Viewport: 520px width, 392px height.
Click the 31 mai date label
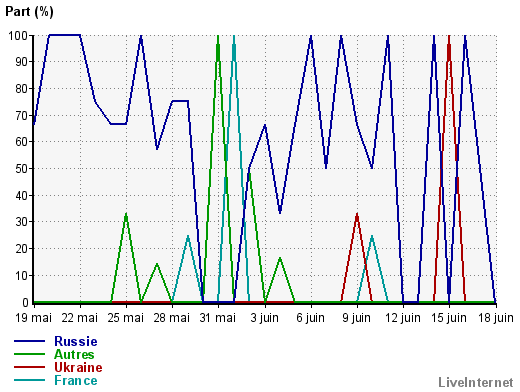(218, 318)
